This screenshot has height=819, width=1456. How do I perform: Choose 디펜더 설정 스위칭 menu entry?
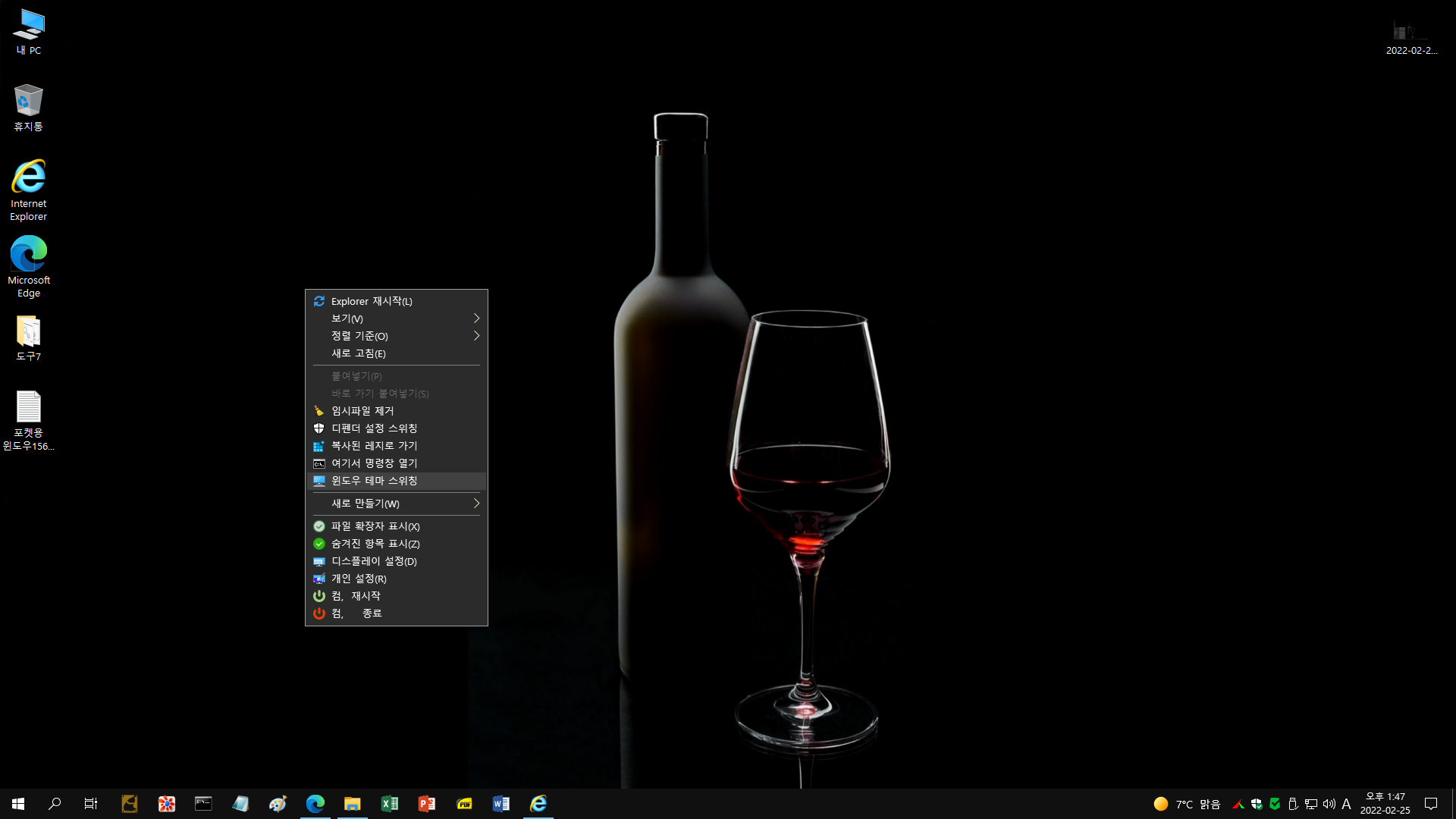[x=397, y=428]
